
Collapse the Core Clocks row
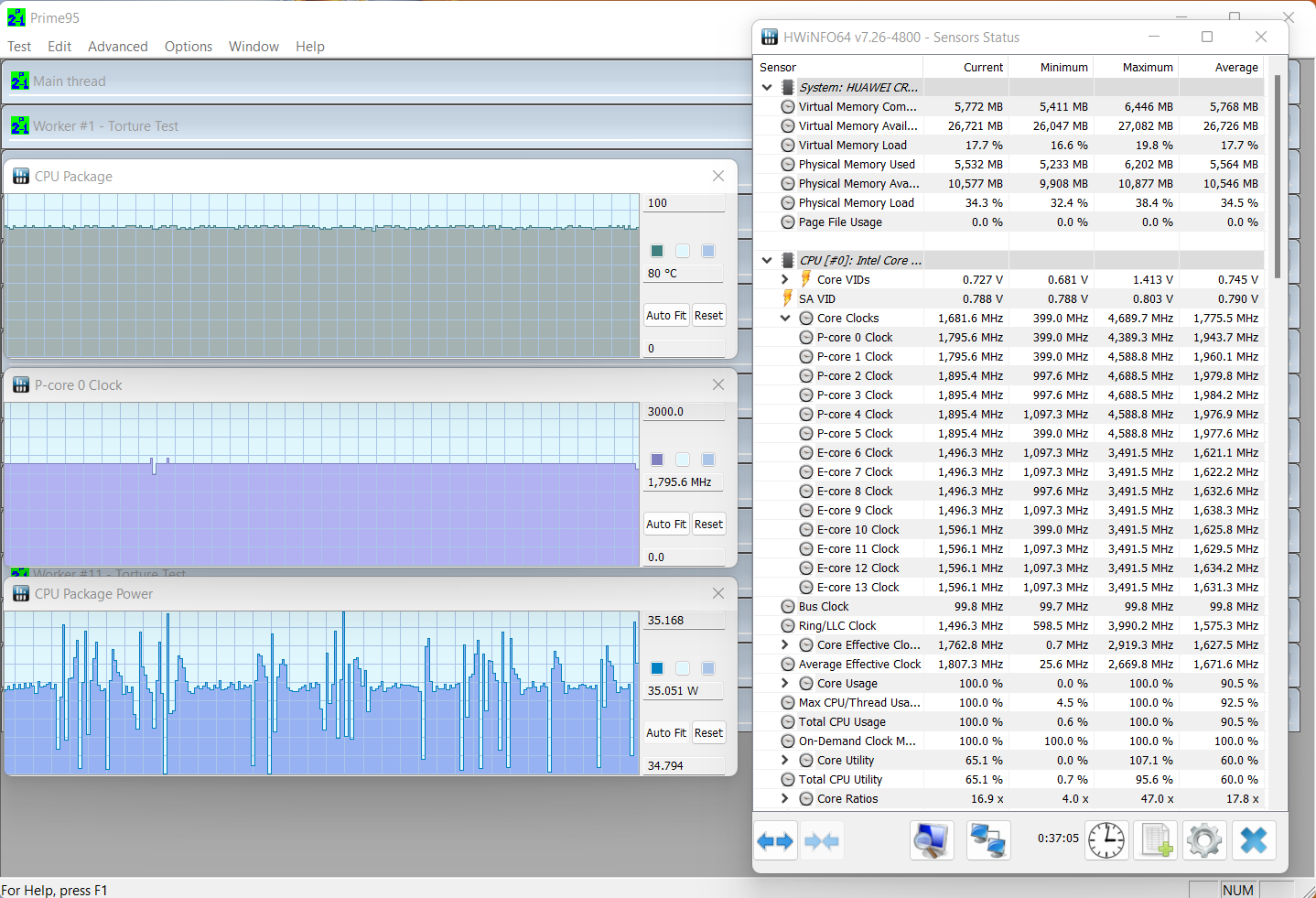785,318
